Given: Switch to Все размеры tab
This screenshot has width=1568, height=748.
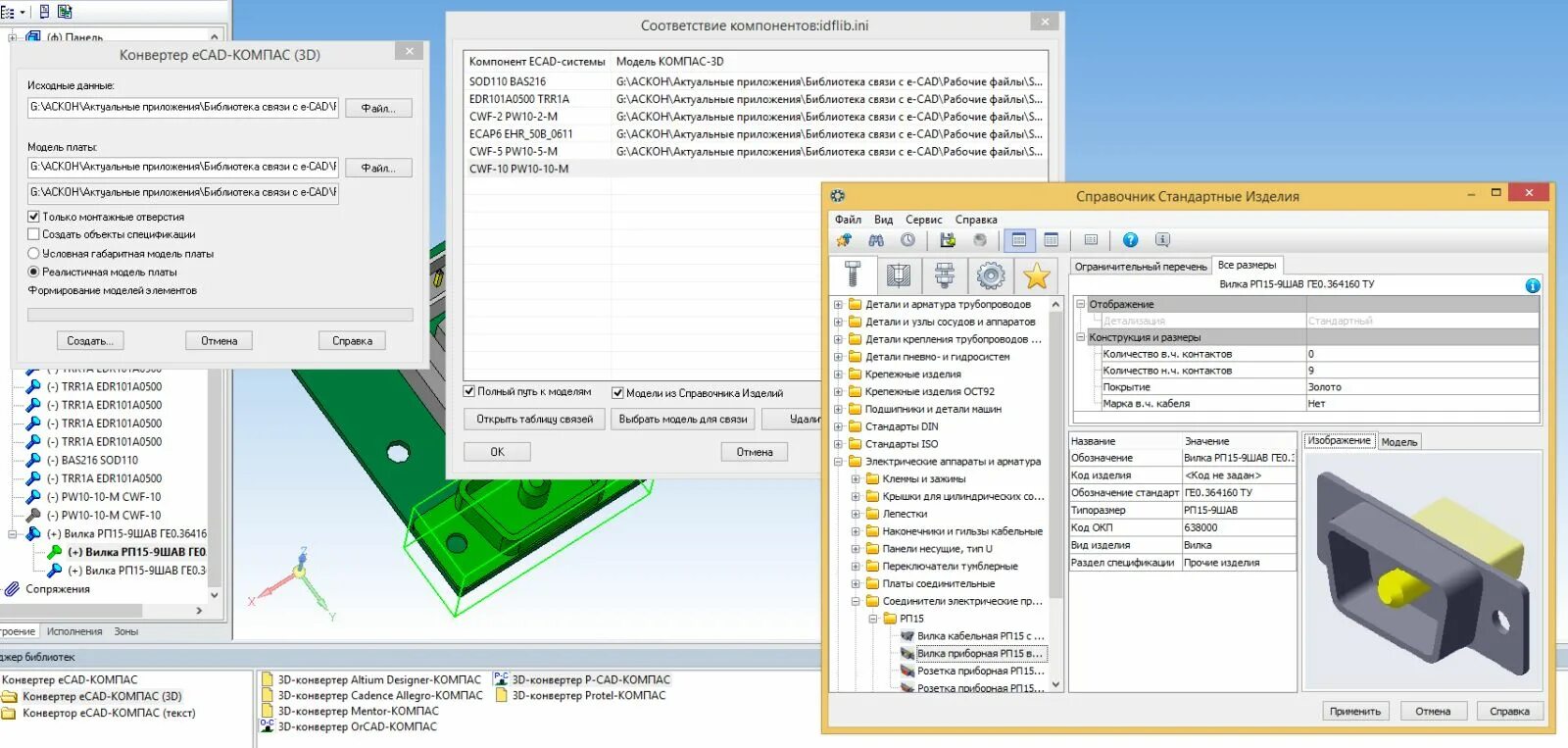Looking at the screenshot, I should pos(1247,265).
